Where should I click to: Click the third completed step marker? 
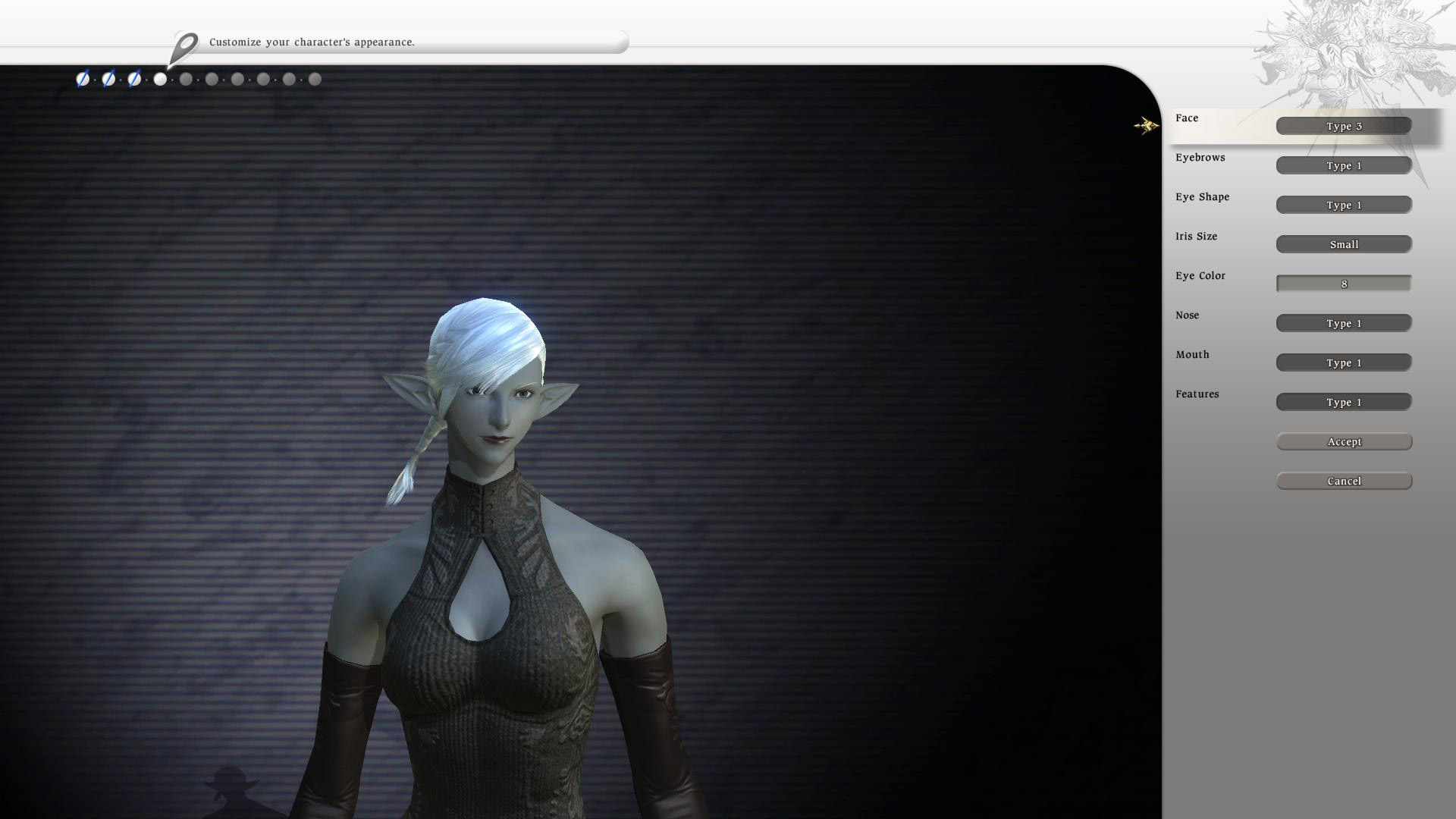point(134,79)
